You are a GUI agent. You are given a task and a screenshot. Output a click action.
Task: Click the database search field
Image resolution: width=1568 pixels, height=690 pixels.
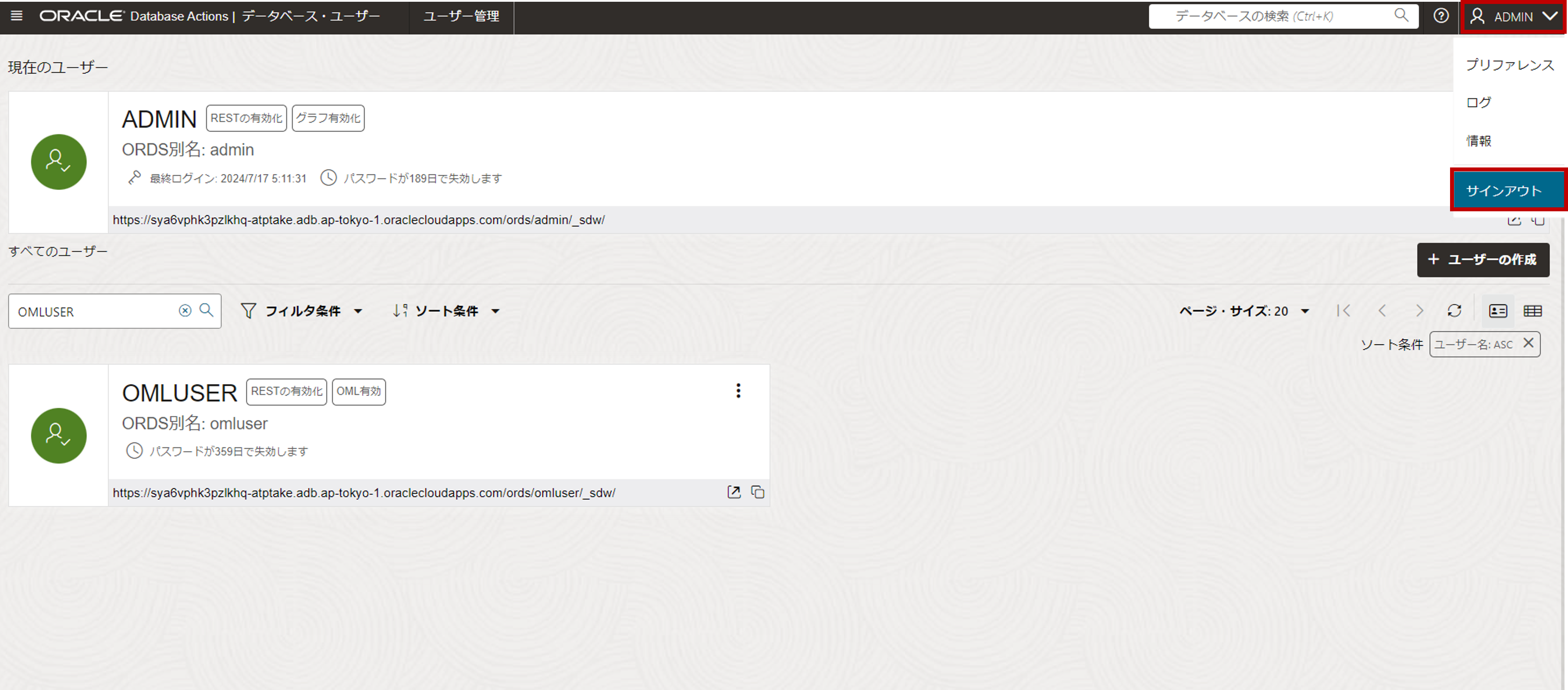(1272, 16)
